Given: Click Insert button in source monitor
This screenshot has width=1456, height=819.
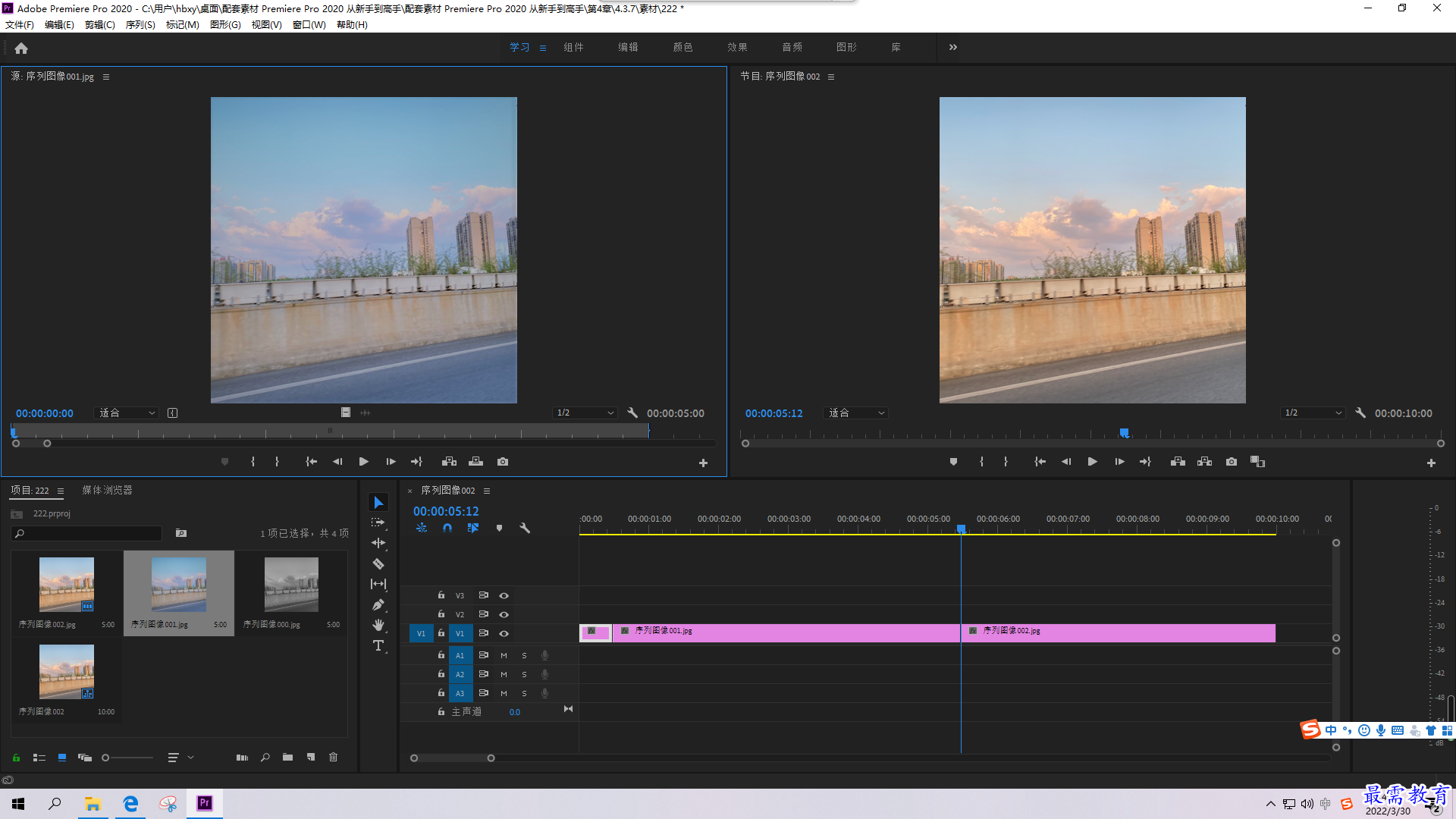Looking at the screenshot, I should [449, 462].
